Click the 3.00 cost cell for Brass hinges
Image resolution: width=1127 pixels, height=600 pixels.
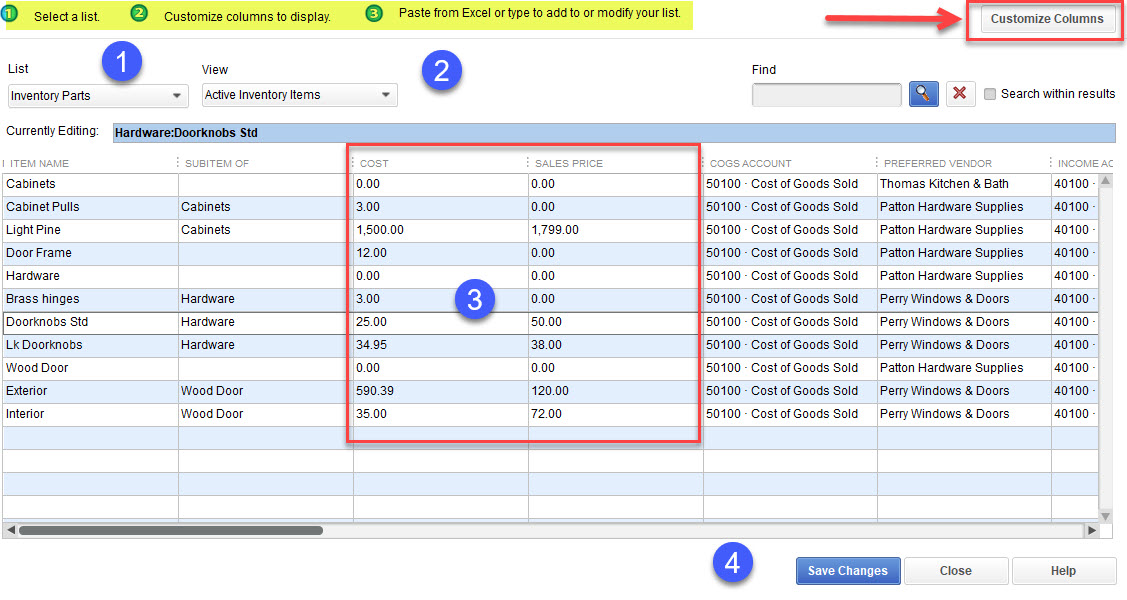tap(441, 299)
